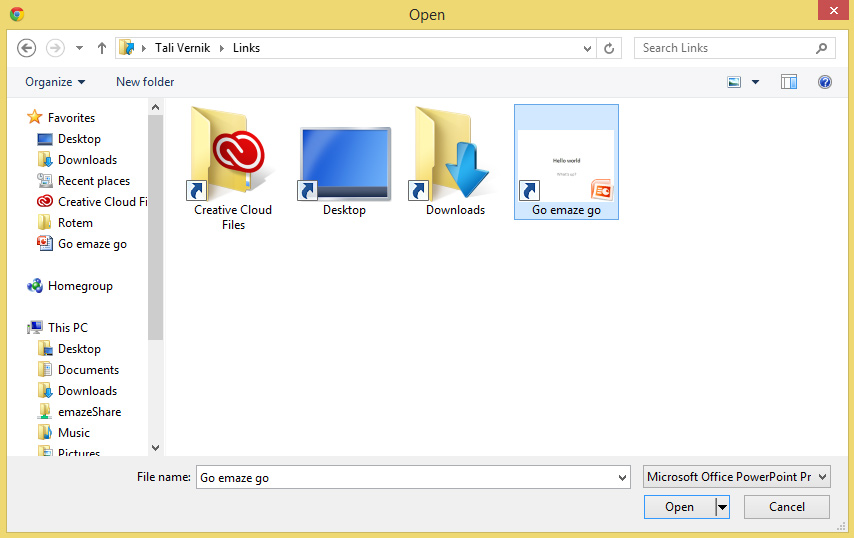Click the Music folder icon
This screenshot has width=854, height=538.
click(x=45, y=432)
